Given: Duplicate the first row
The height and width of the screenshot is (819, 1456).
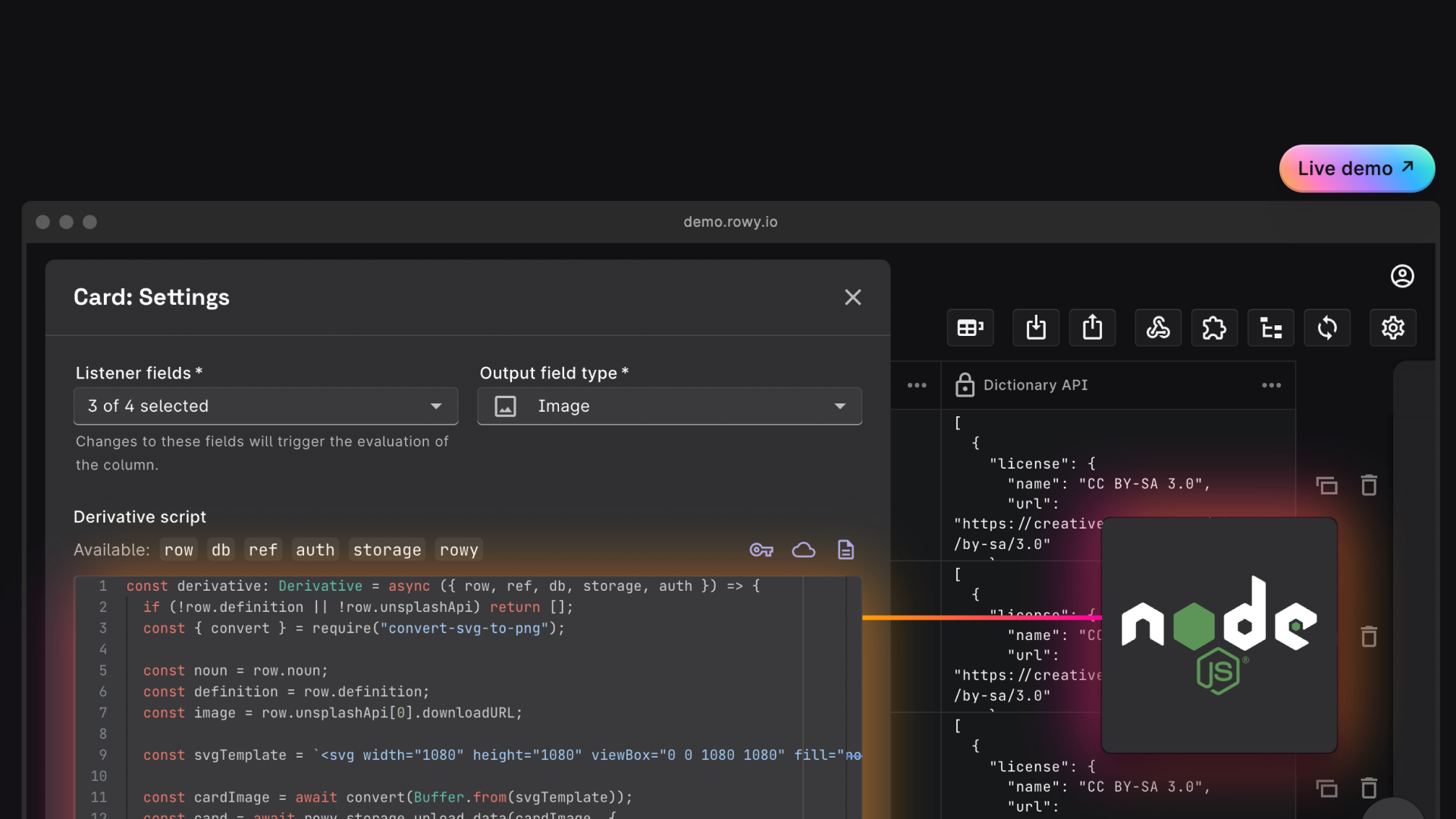Looking at the screenshot, I should point(1326,485).
